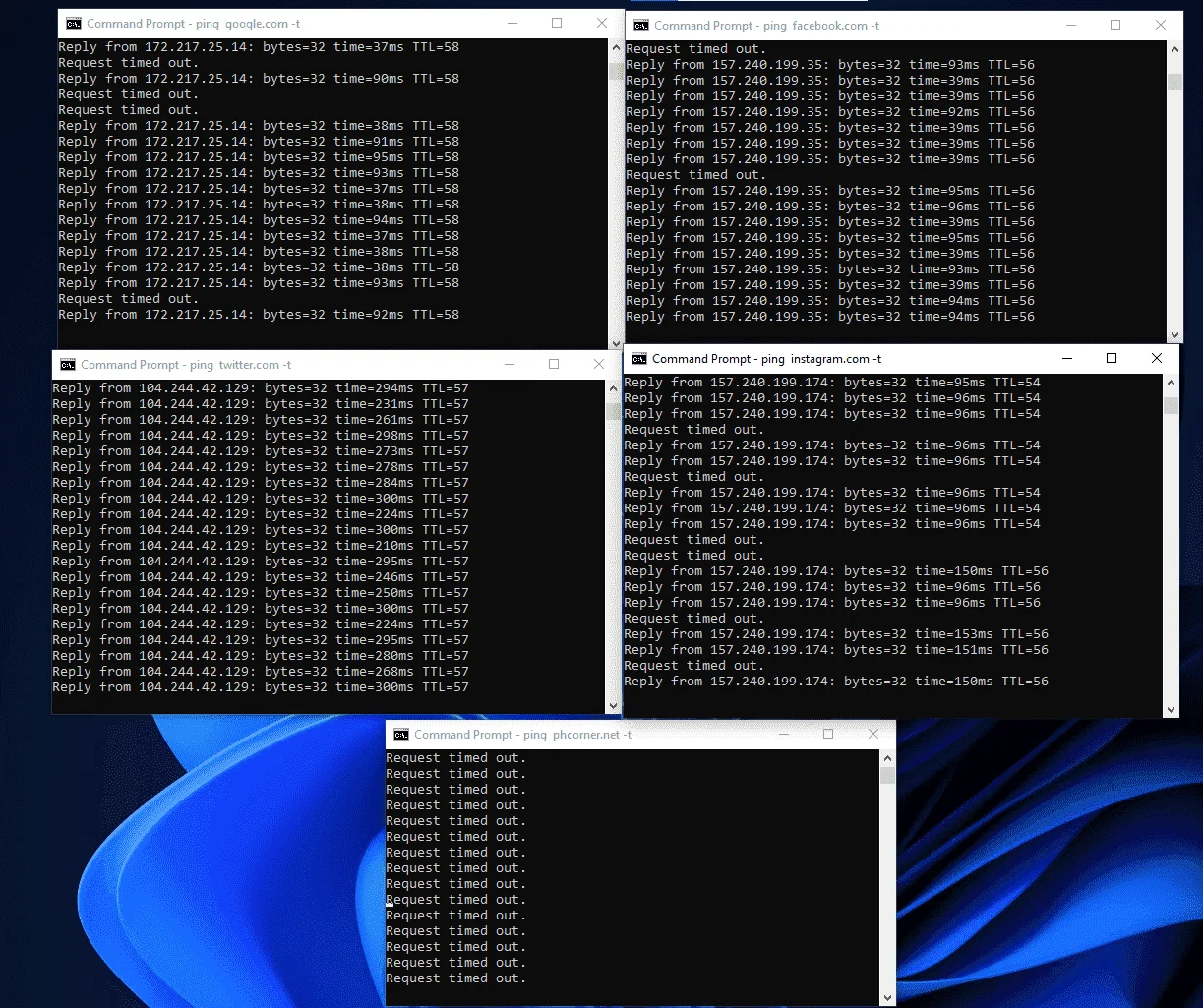Click instagram reply line with time=95ms
The width and height of the screenshot is (1203, 1008).
coord(832,383)
